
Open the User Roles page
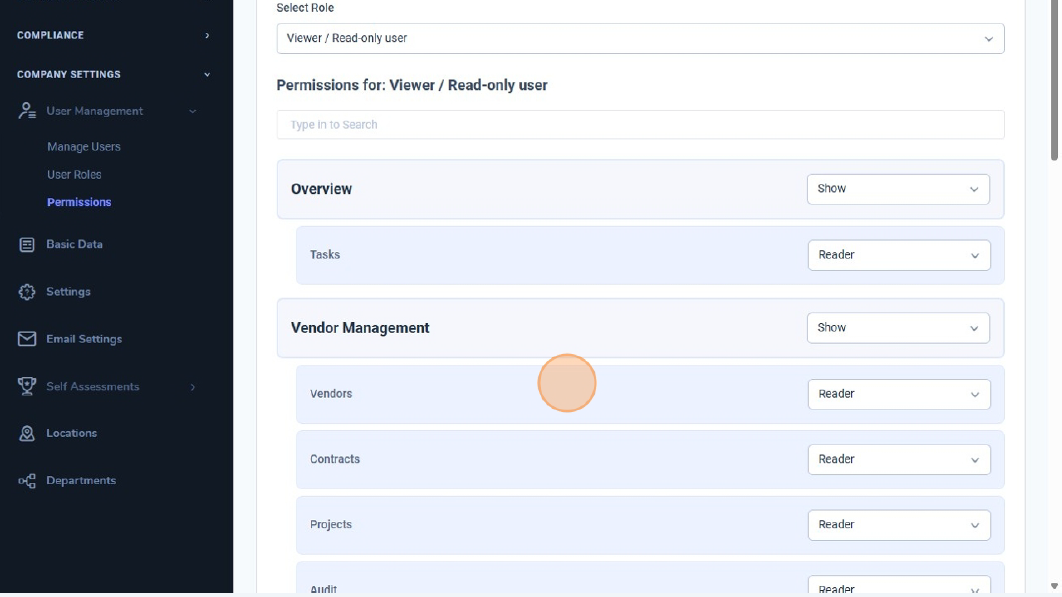pos(74,175)
